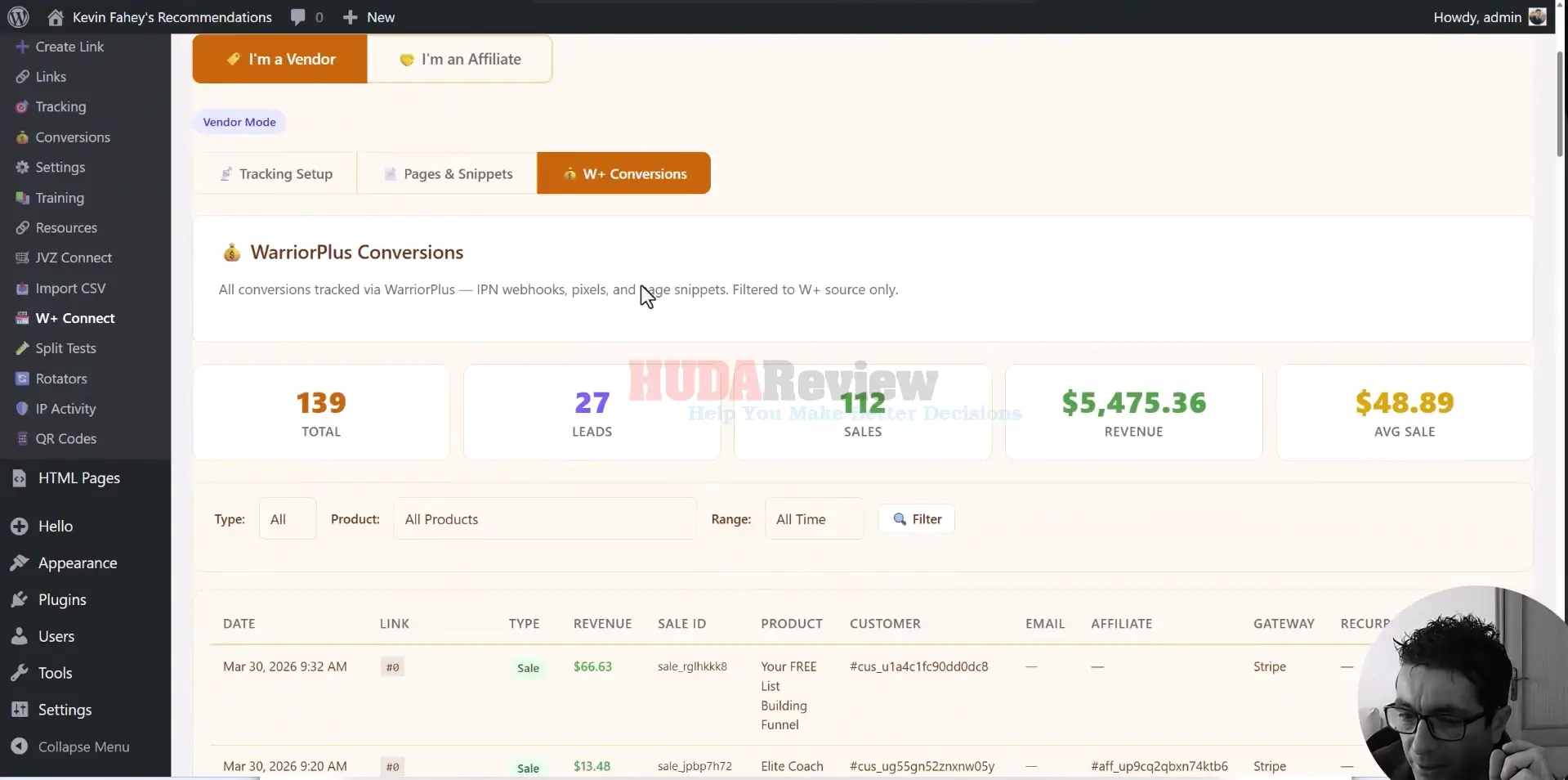Select the W+ Conversions tab
This screenshot has height=780, width=1568.
[x=623, y=173]
